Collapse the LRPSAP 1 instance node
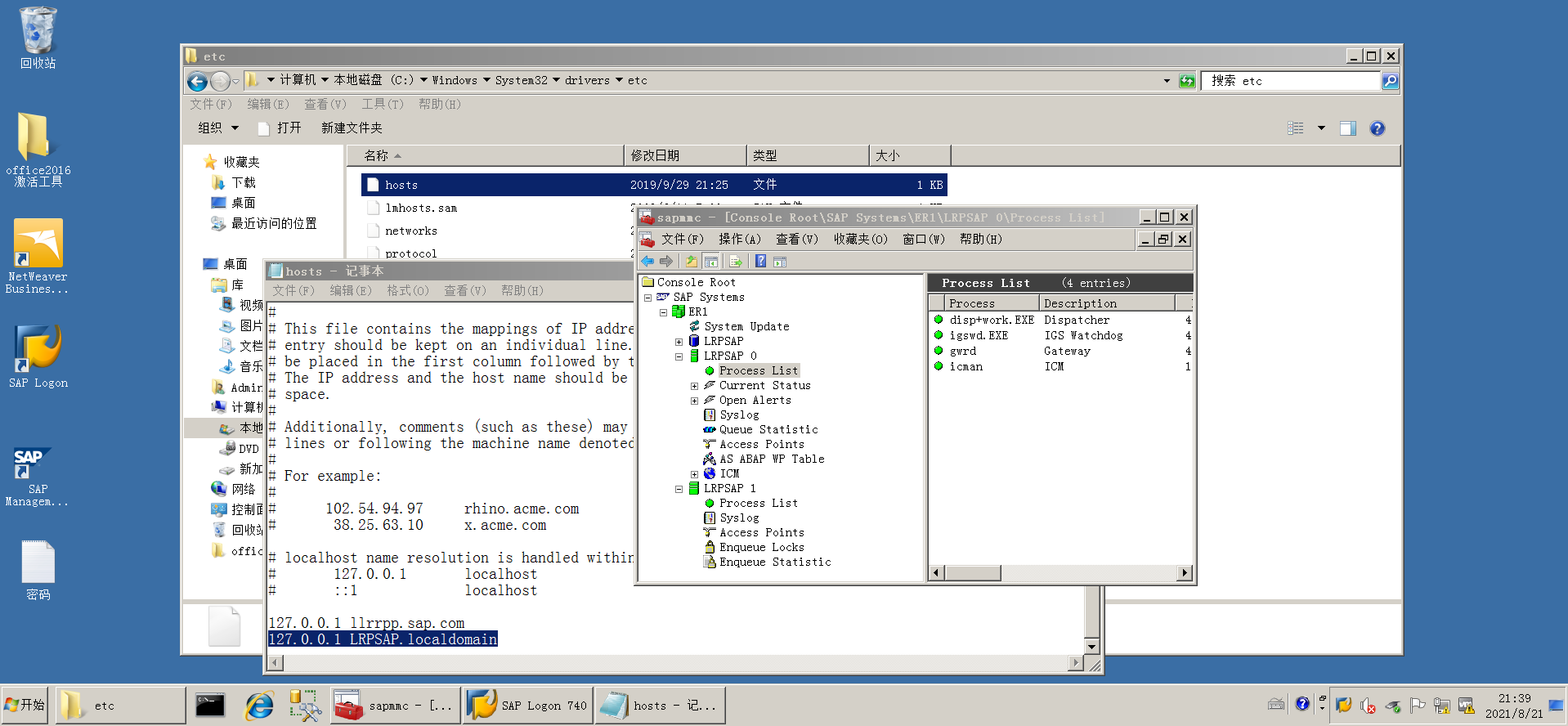Image resolution: width=1568 pixels, height=726 pixels. 679,489
